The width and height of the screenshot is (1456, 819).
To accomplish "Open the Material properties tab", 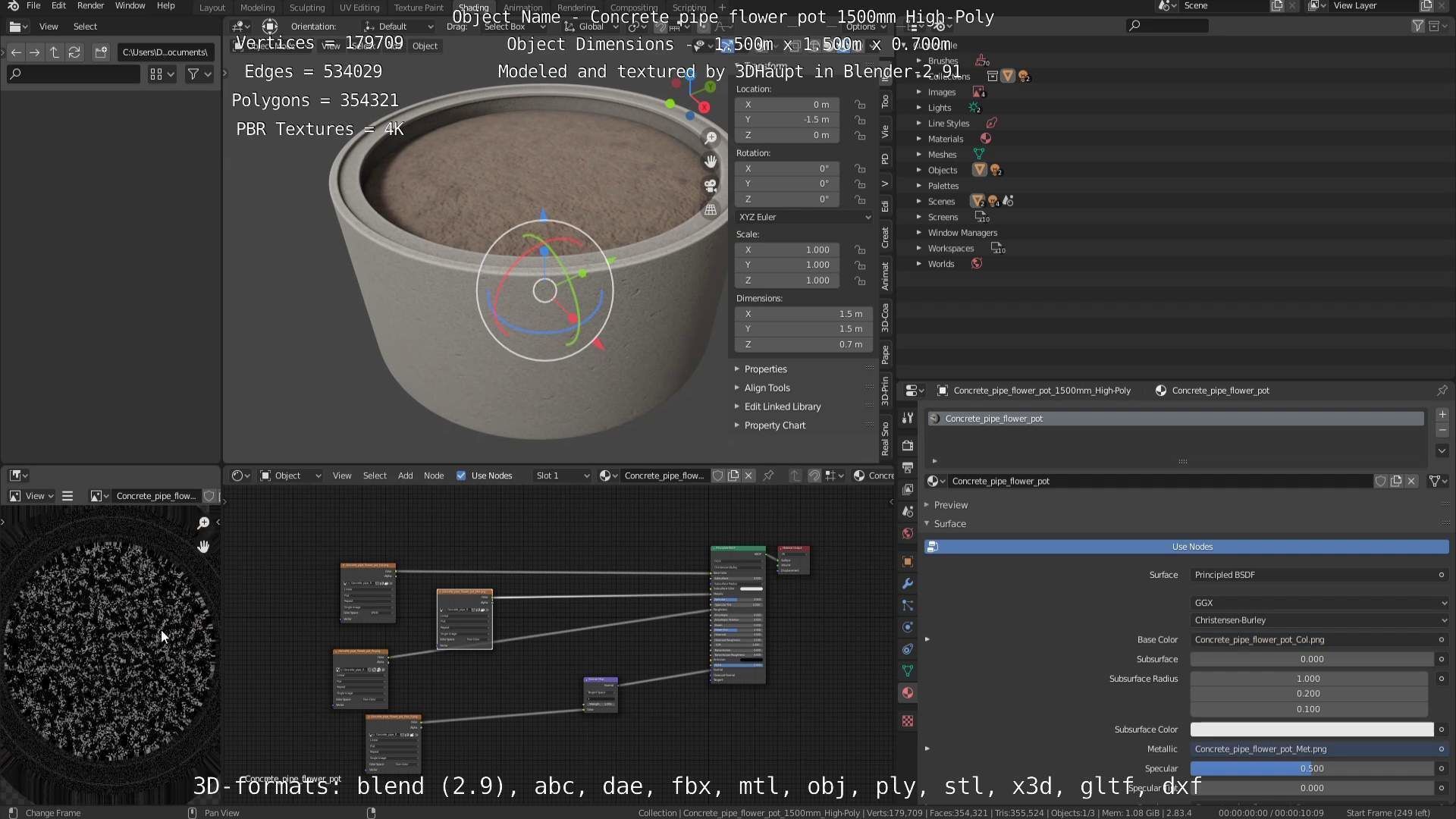I will 908,693.
